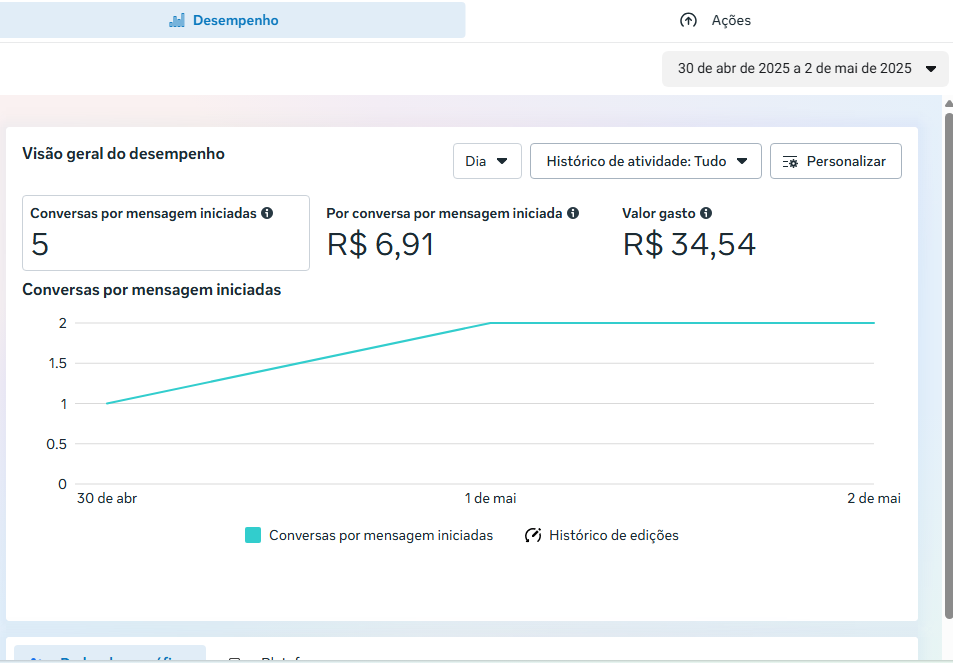Click the Ações upload arrow icon
Viewport: 953px width, 663px height.
click(x=688, y=20)
